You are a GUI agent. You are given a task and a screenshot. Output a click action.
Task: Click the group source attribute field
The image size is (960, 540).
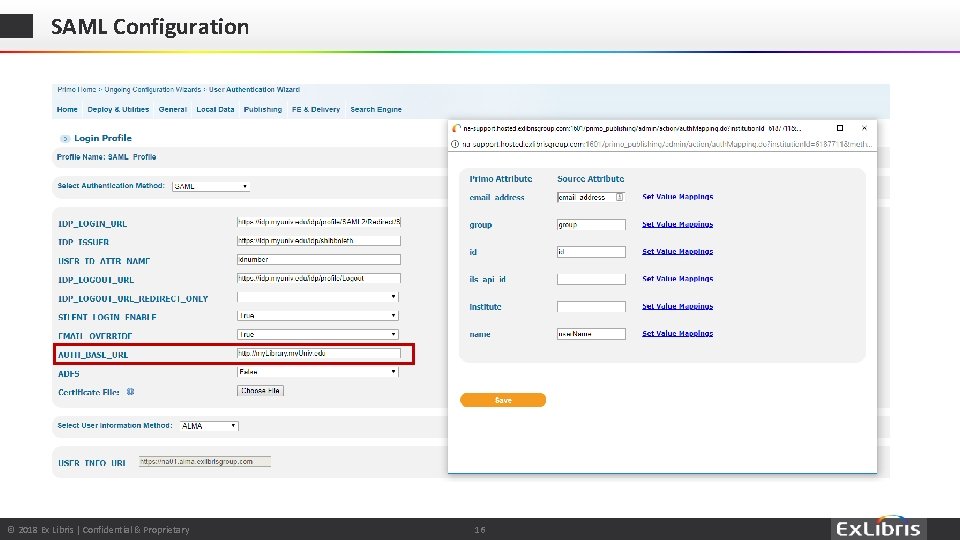point(591,225)
